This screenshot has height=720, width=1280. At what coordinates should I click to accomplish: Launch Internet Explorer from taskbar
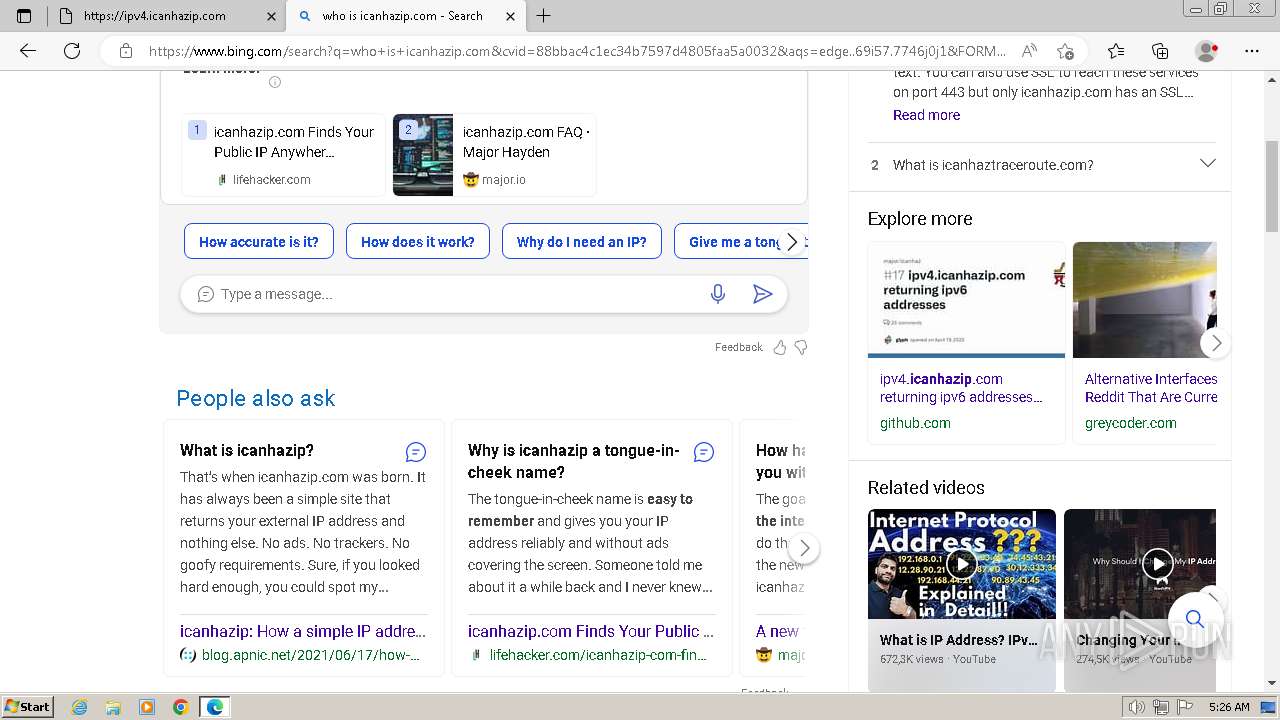[x=80, y=707]
